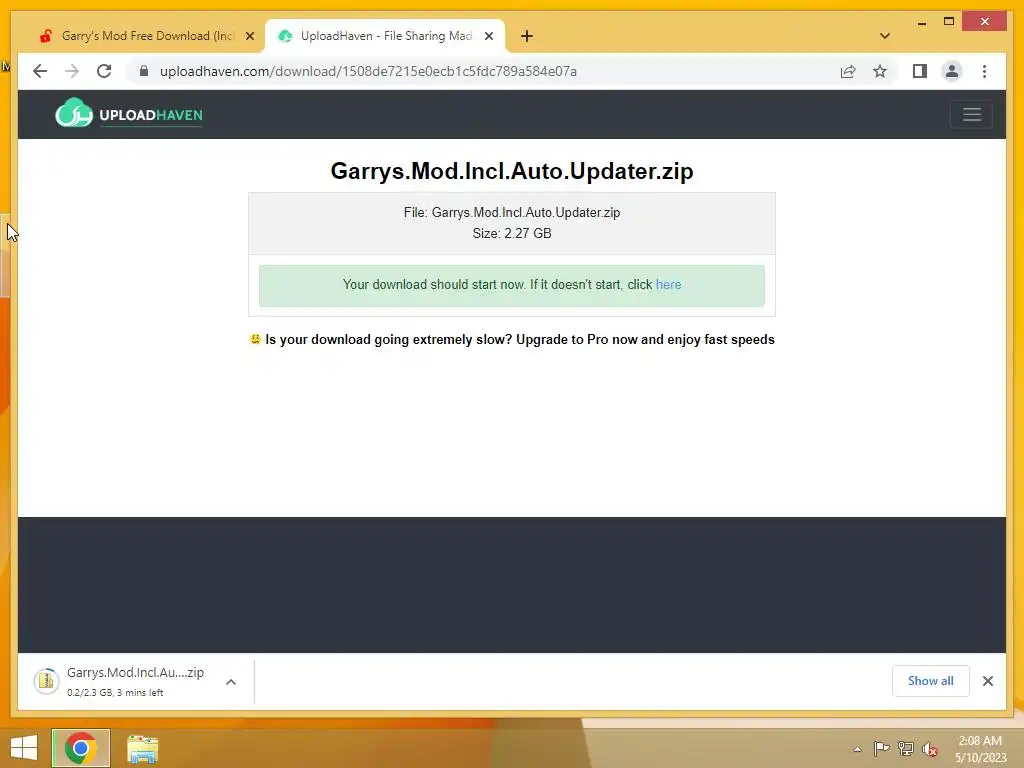Image resolution: width=1024 pixels, height=768 pixels.
Task: Click the muted volume tray icon
Action: 929,750
